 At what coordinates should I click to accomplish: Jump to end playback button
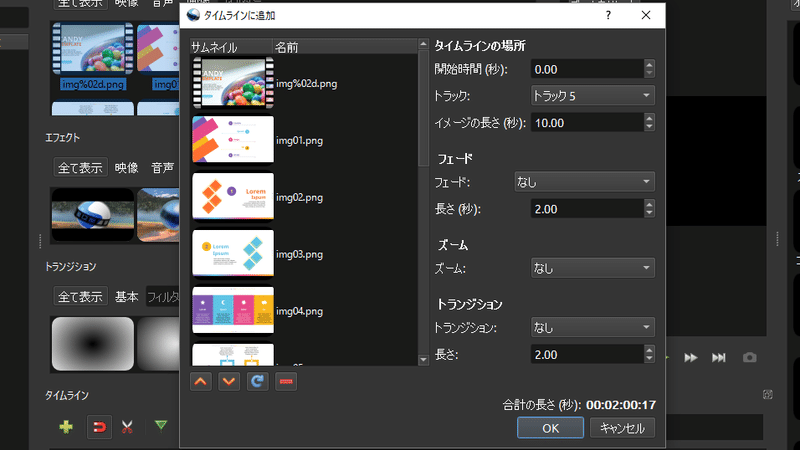(x=718, y=358)
